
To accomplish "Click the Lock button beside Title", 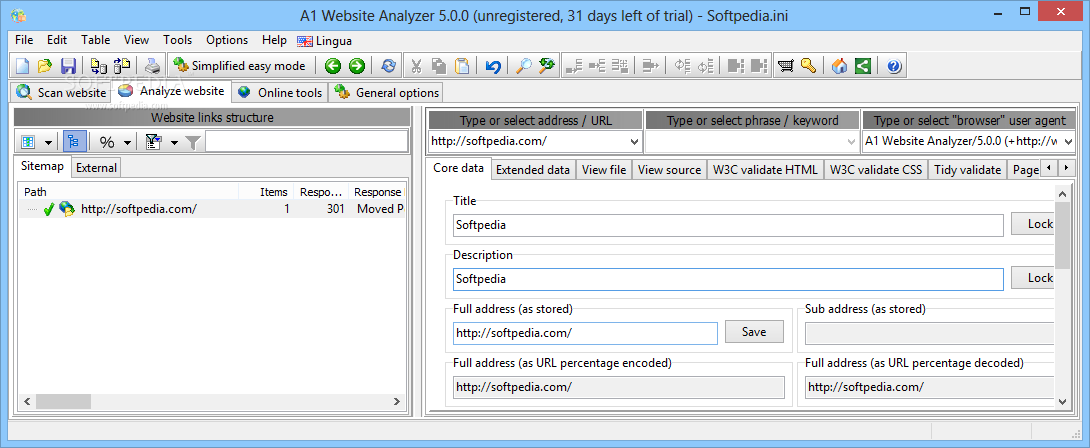I will pyautogui.click(x=1033, y=224).
